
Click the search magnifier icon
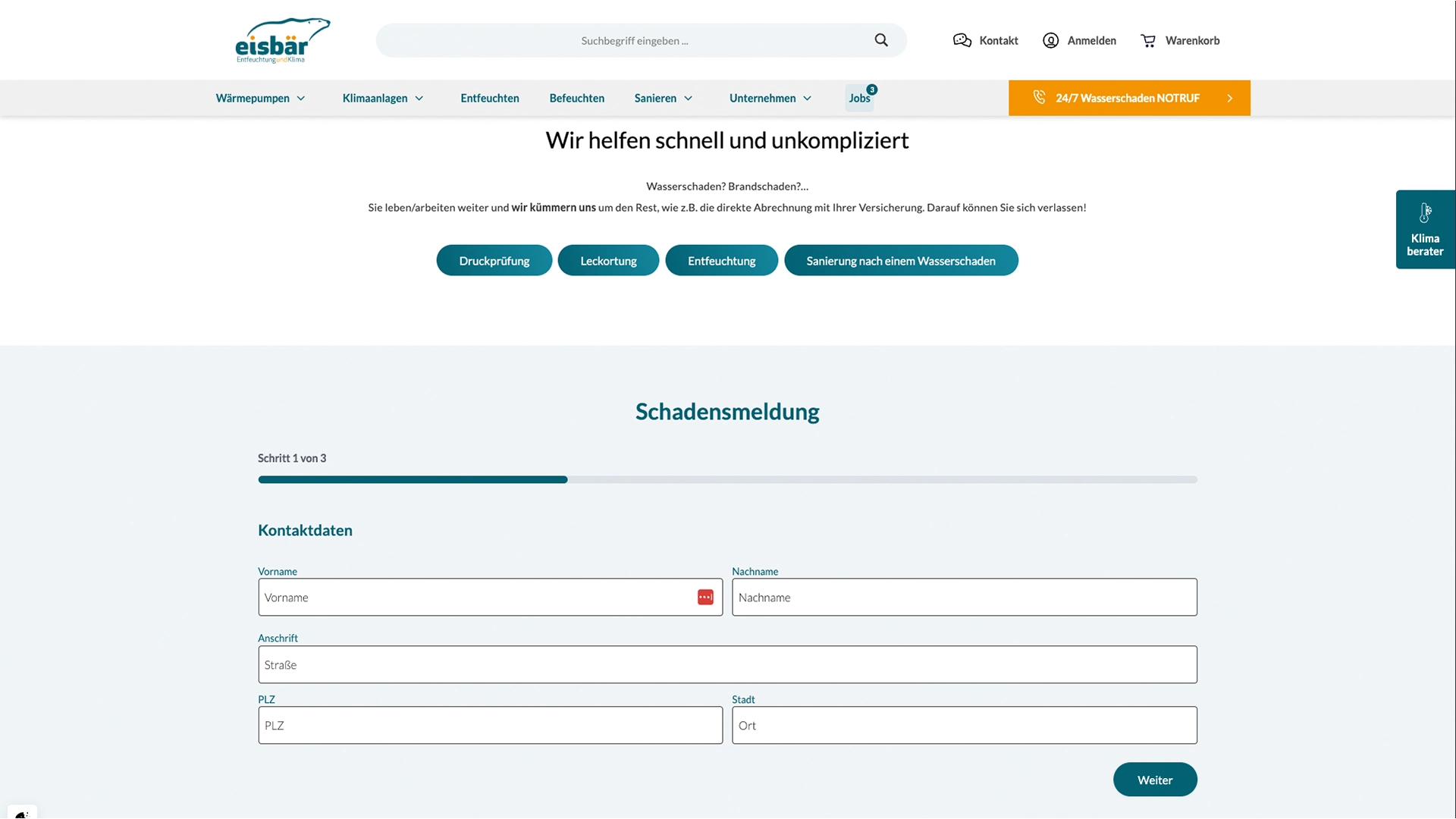click(880, 40)
